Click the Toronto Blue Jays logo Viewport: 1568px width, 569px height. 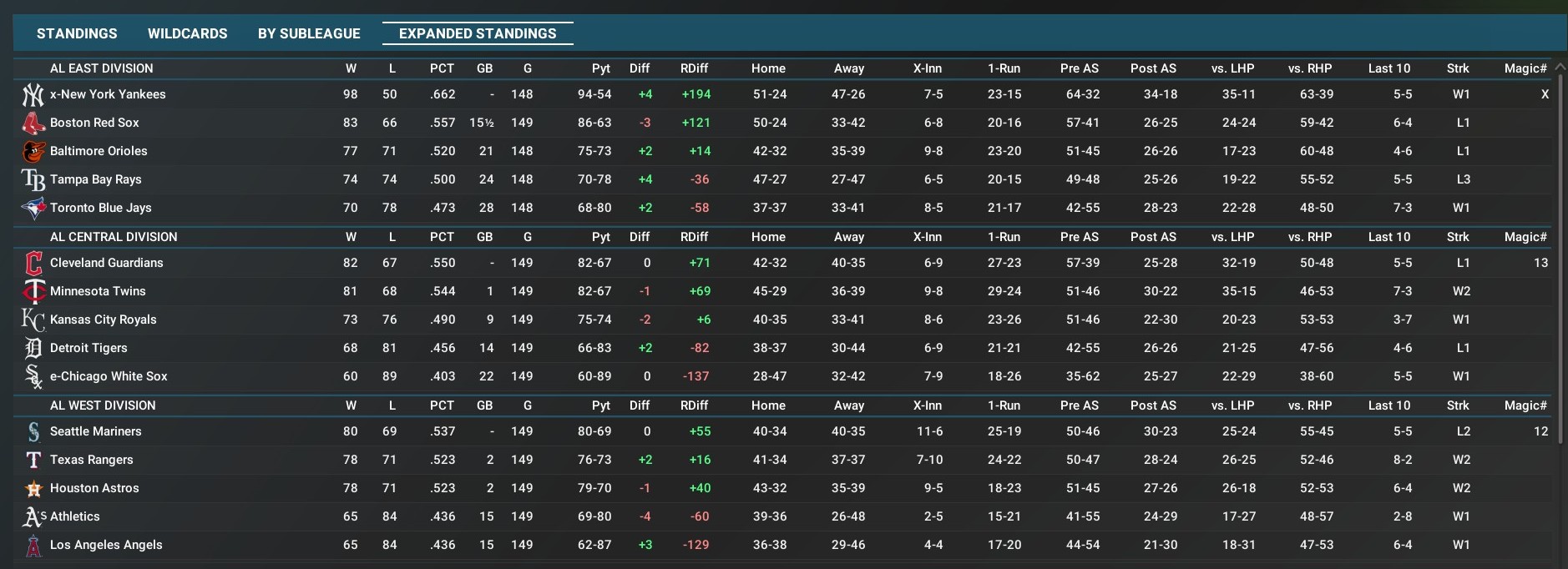pos(33,209)
